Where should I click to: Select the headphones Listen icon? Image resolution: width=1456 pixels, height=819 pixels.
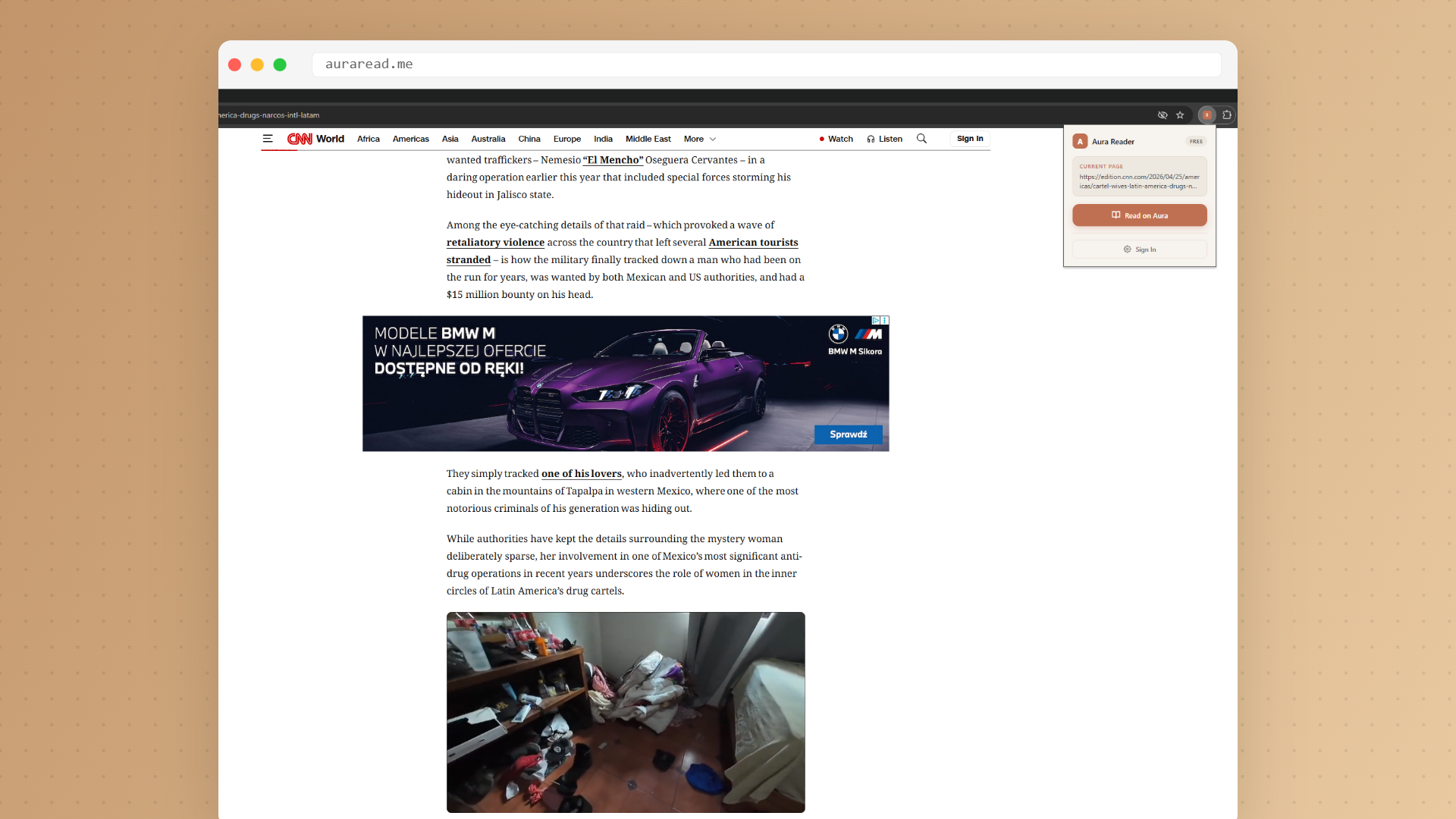coord(869,139)
